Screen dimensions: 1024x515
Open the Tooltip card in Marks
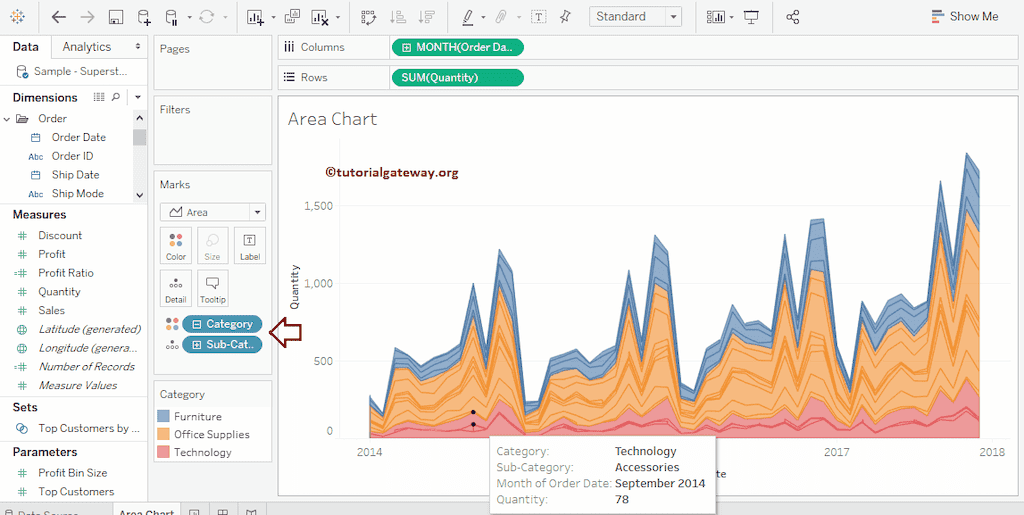(x=212, y=288)
